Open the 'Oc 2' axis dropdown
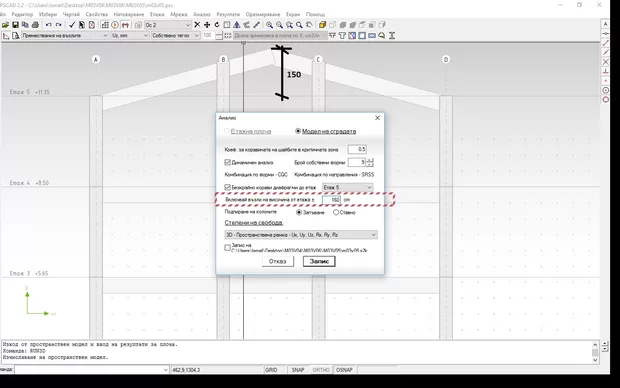The height and width of the screenshot is (388, 620). coord(168,25)
